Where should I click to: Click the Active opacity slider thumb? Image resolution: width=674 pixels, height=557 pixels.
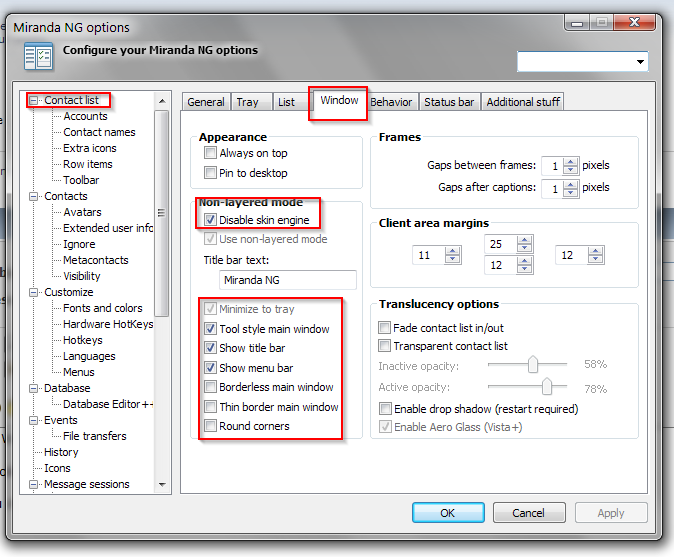pos(547,386)
